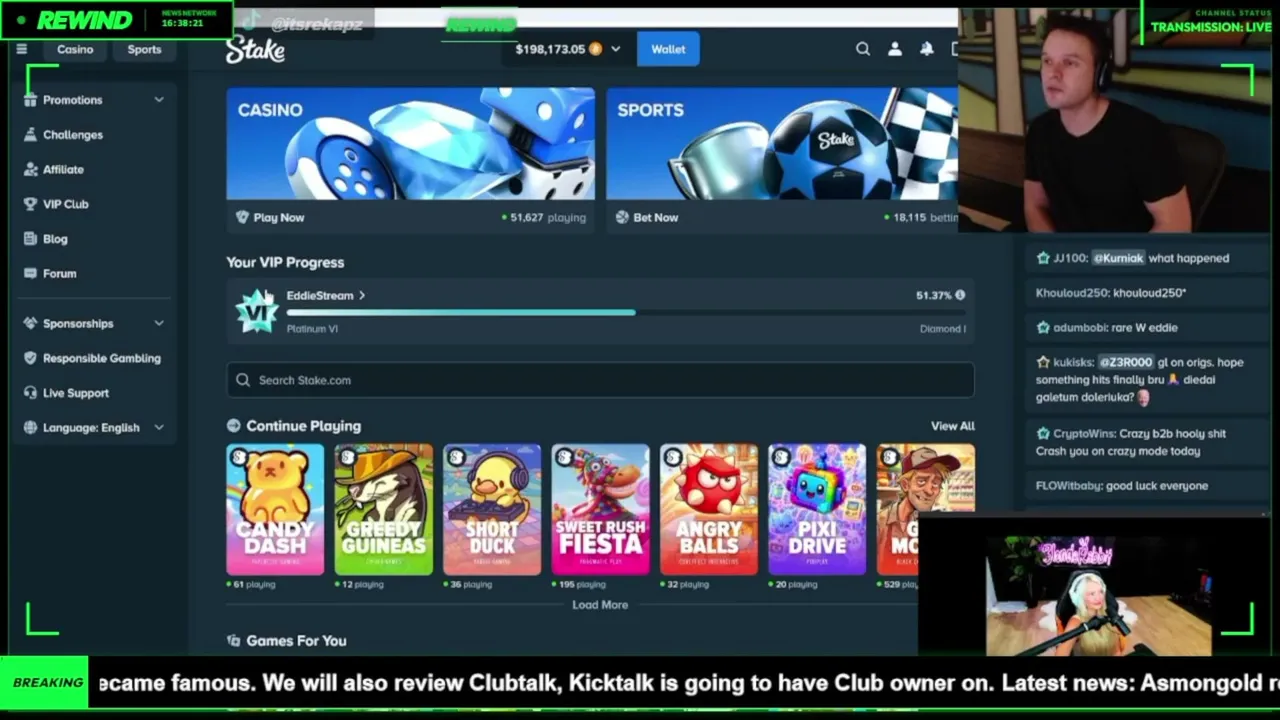The width and height of the screenshot is (1280, 720).
Task: Open the Pixi Drive game
Action: pos(817,510)
